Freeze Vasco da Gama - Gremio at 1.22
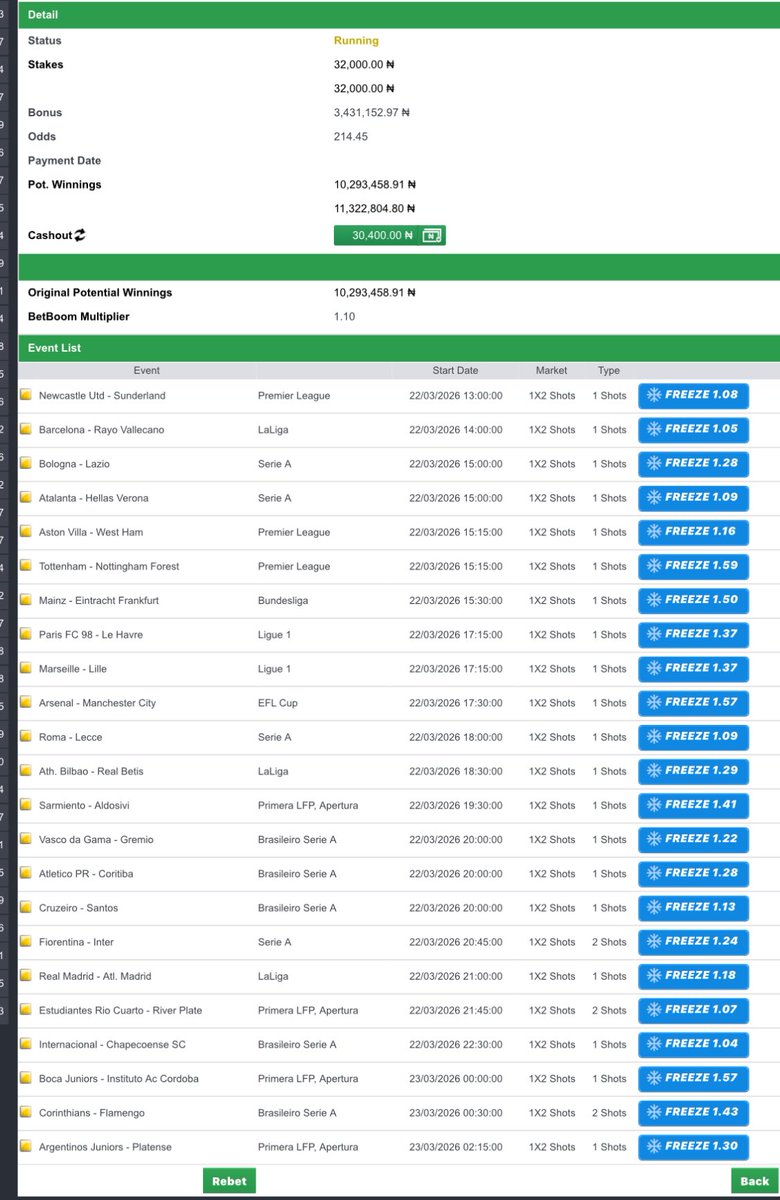 (x=693, y=840)
